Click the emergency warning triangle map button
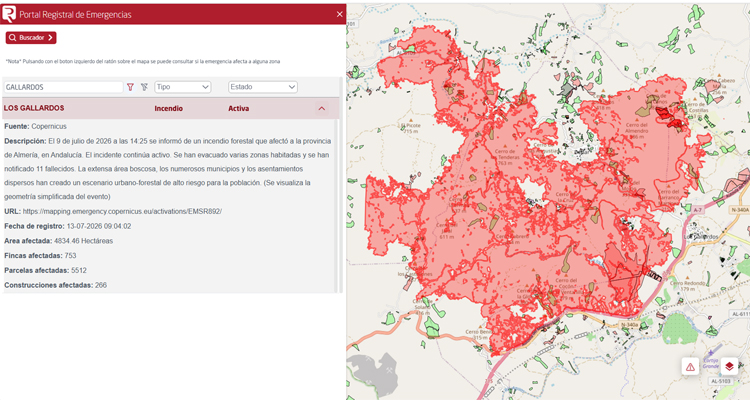This screenshot has width=750, height=400. (x=690, y=367)
